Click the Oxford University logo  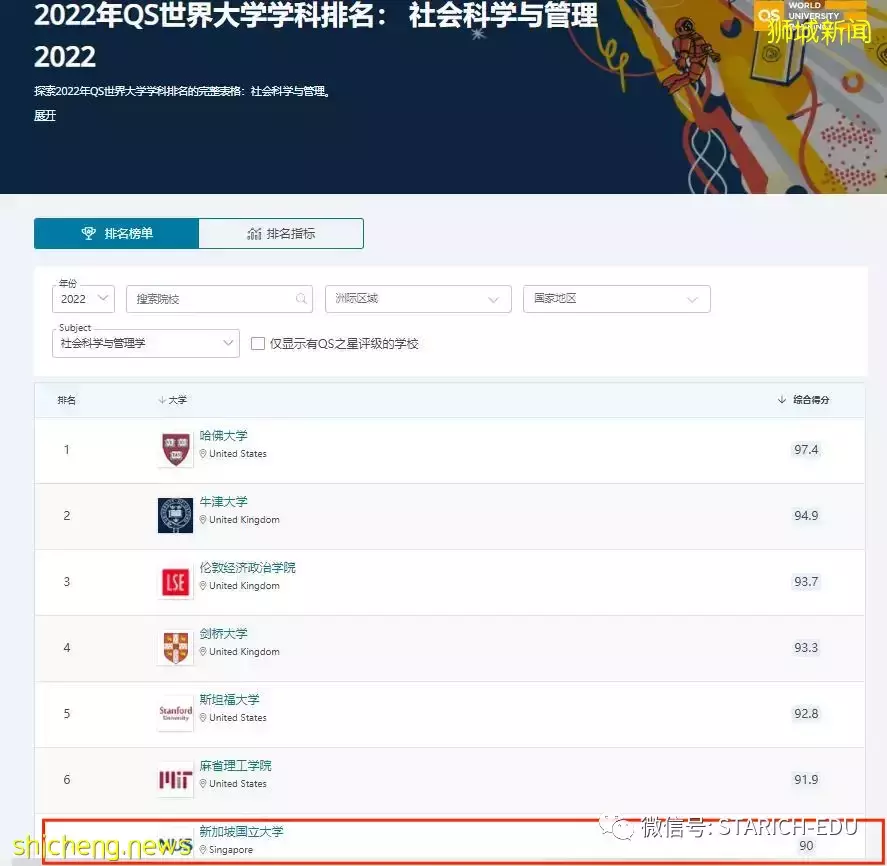[x=175, y=514]
